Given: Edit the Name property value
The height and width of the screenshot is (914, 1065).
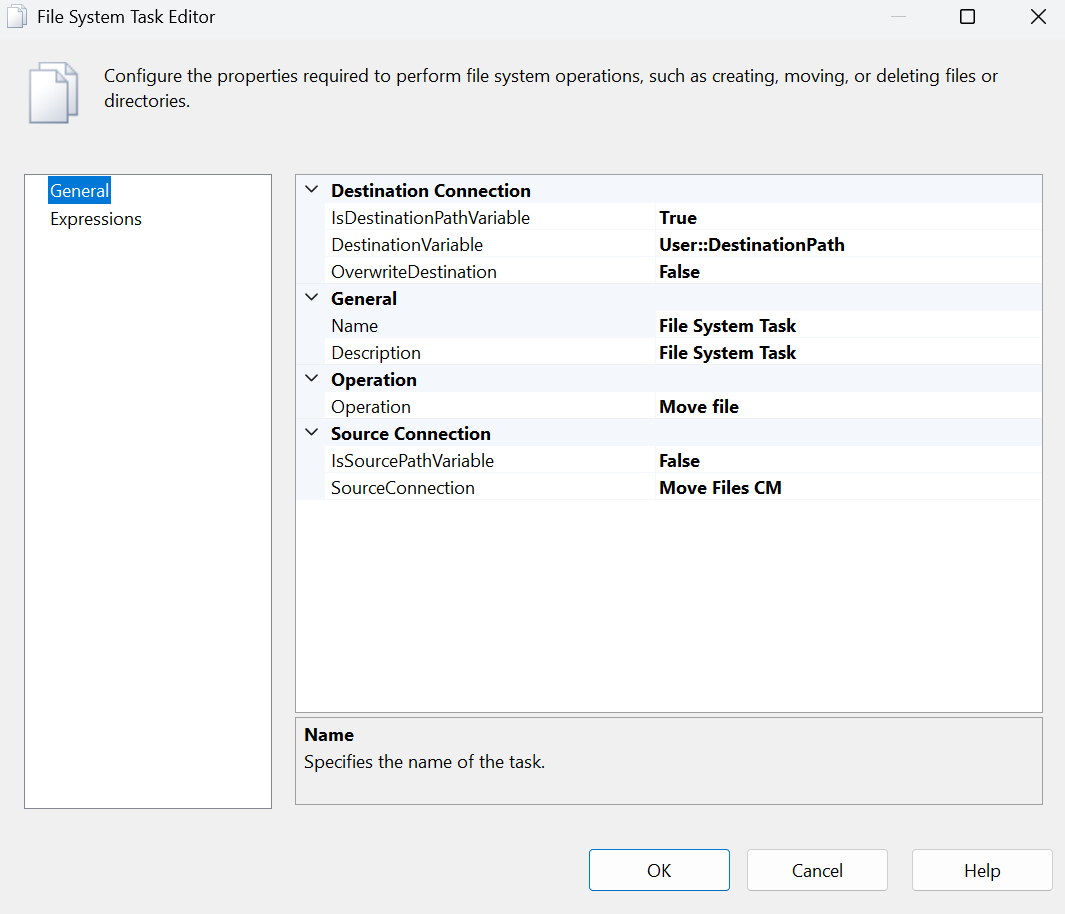Looking at the screenshot, I should click(x=848, y=326).
